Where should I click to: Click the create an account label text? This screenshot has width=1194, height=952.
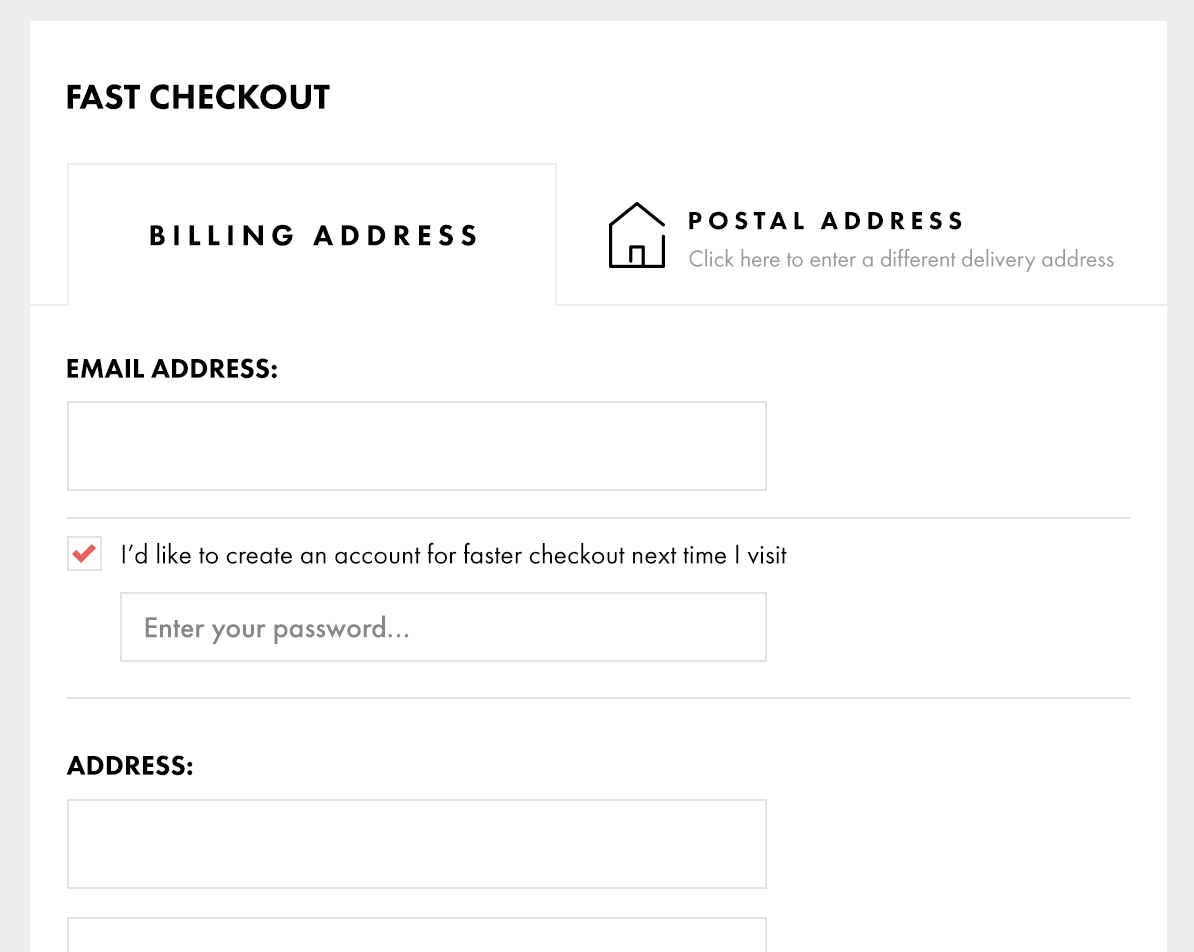tap(453, 555)
